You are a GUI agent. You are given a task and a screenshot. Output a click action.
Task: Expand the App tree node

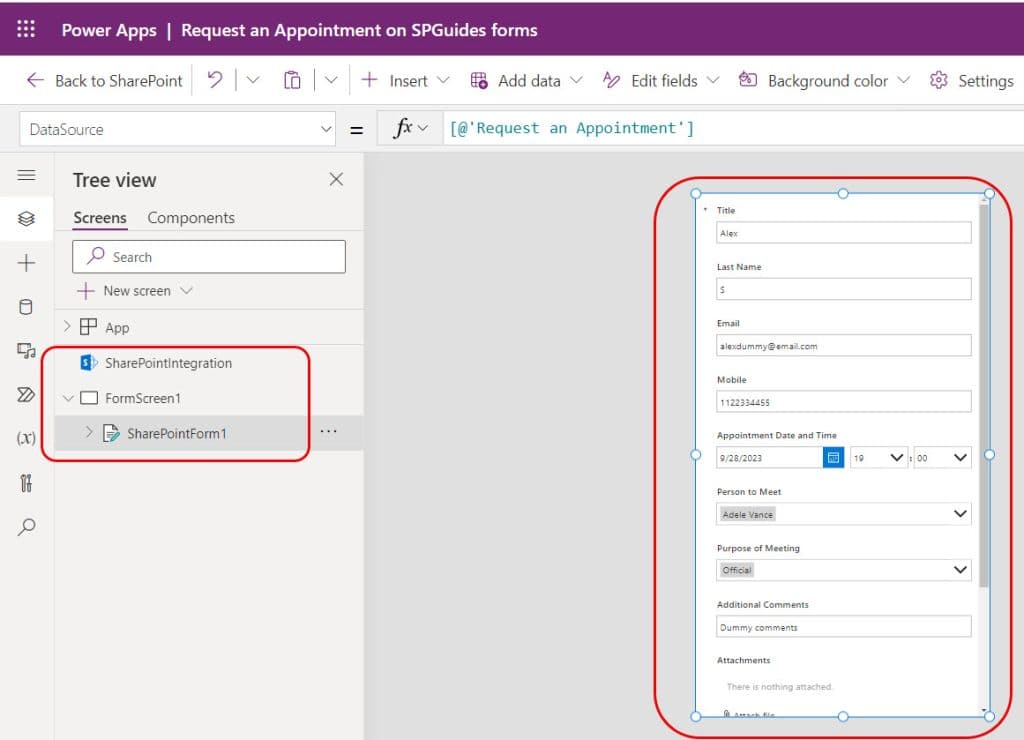[x=67, y=326]
